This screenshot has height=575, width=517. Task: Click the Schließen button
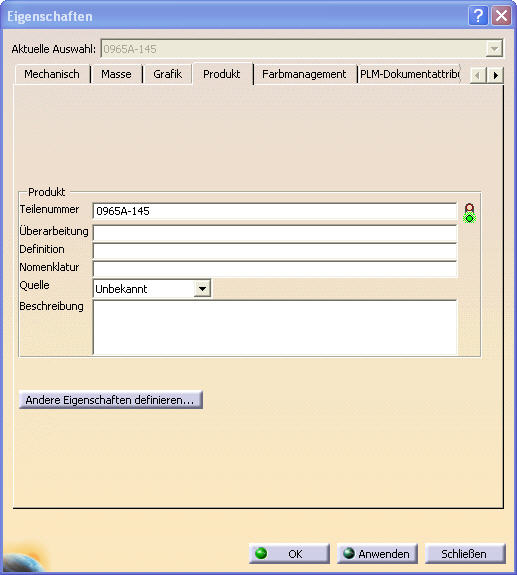(x=465, y=553)
